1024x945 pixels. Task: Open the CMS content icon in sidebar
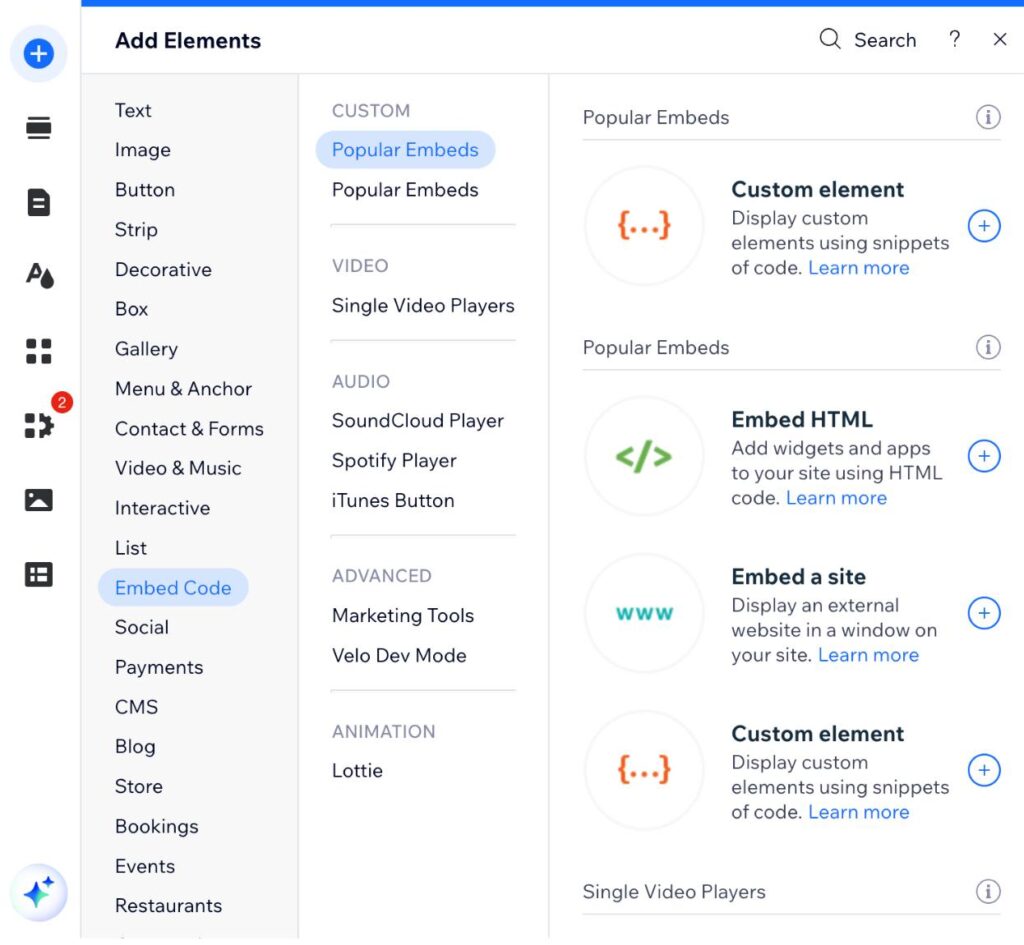pos(38,574)
